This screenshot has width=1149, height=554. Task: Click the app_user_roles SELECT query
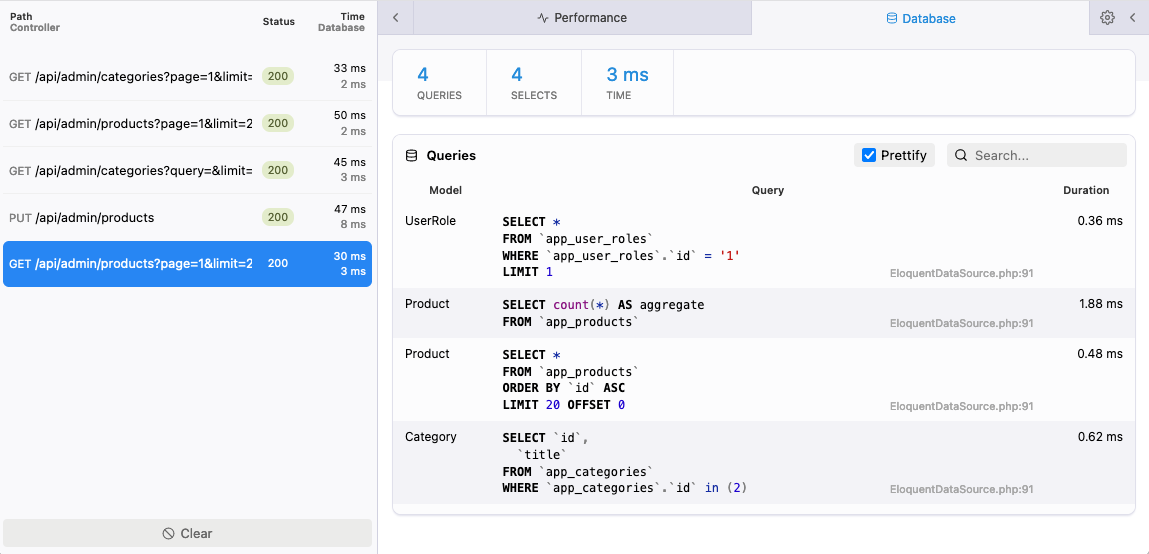pos(622,247)
